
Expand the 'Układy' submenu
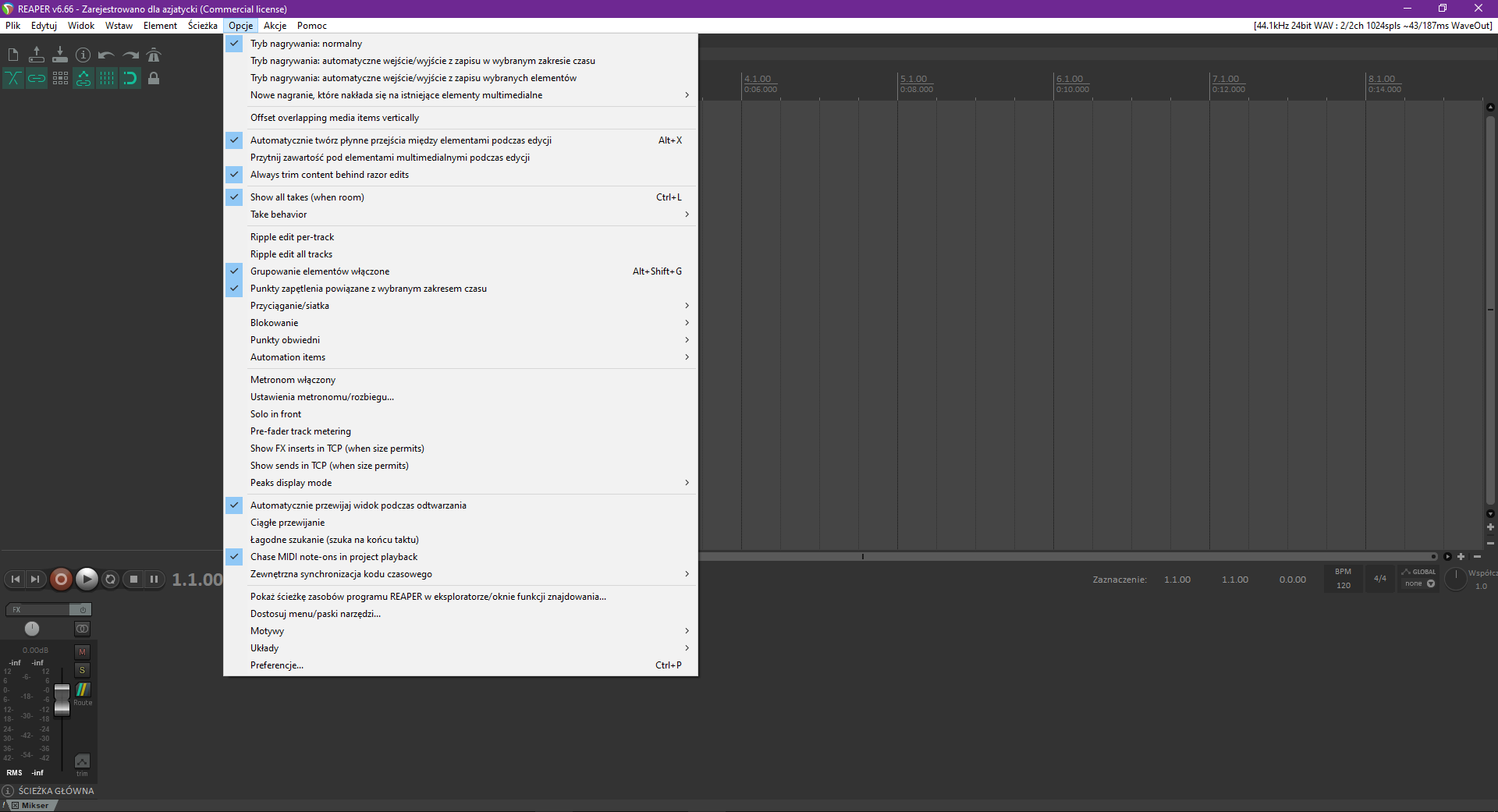coord(460,648)
